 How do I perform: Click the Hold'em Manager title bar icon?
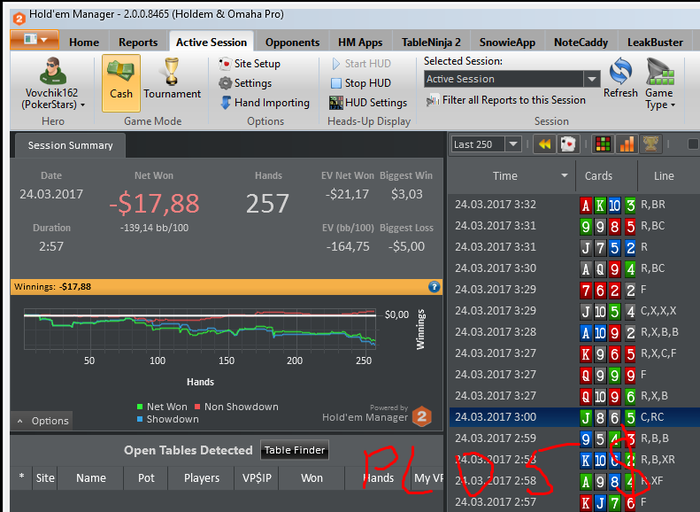[19, 18]
